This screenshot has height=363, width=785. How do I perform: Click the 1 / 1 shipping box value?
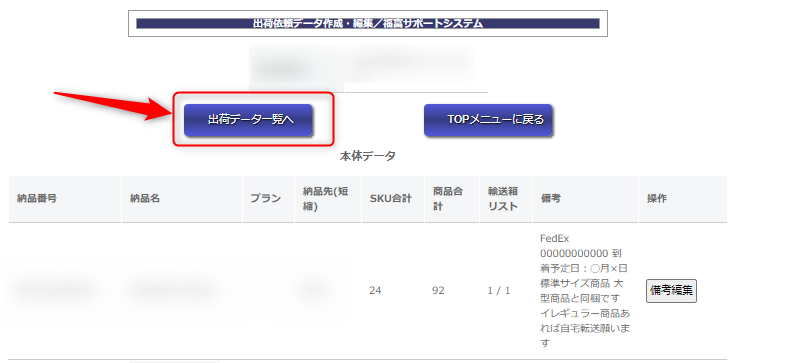click(x=499, y=290)
